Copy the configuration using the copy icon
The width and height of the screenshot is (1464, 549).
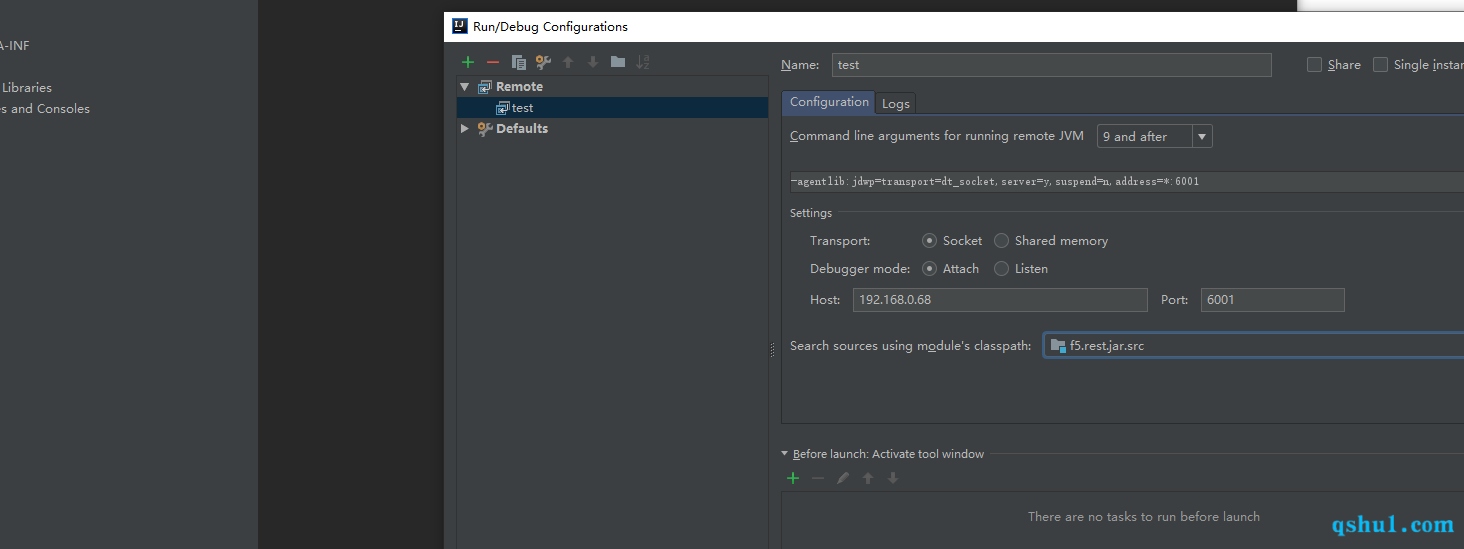[x=518, y=62]
